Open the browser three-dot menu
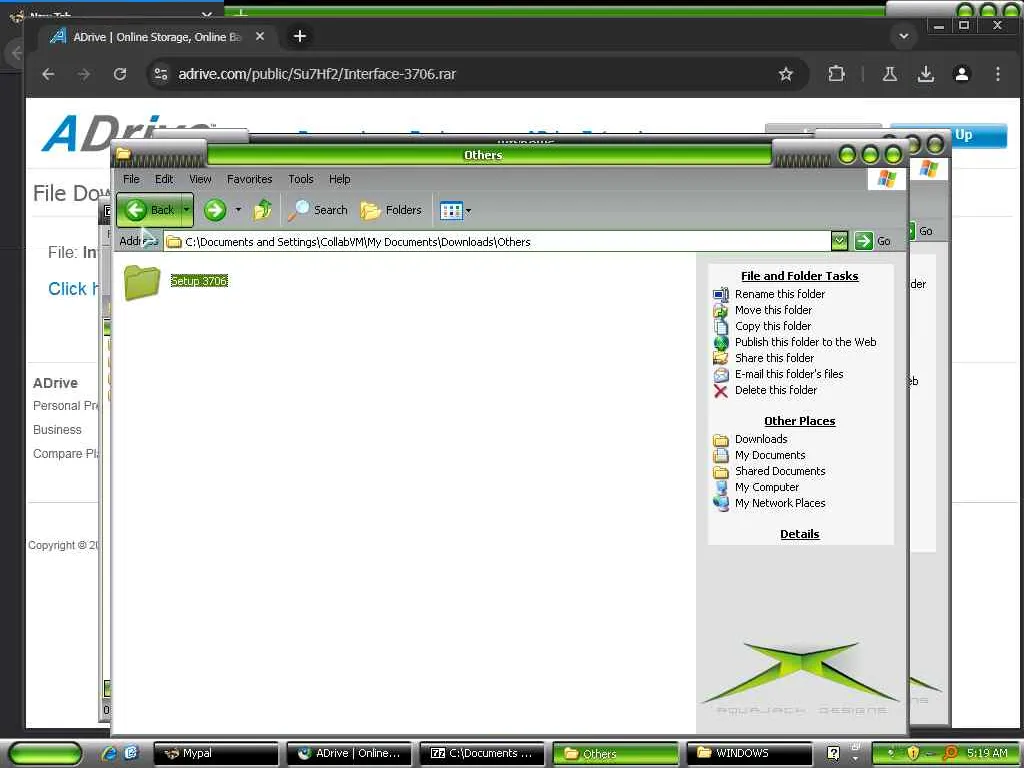1024x768 pixels. (997, 74)
